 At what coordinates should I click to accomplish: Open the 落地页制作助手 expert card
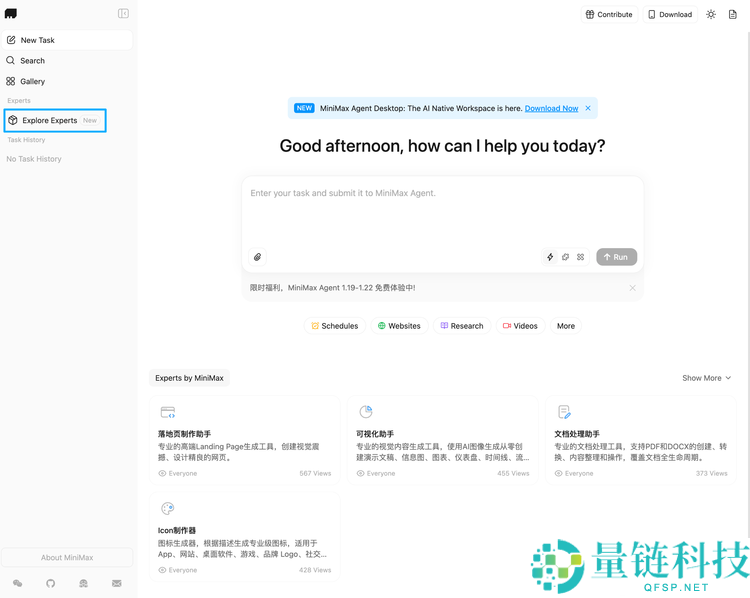(245, 440)
